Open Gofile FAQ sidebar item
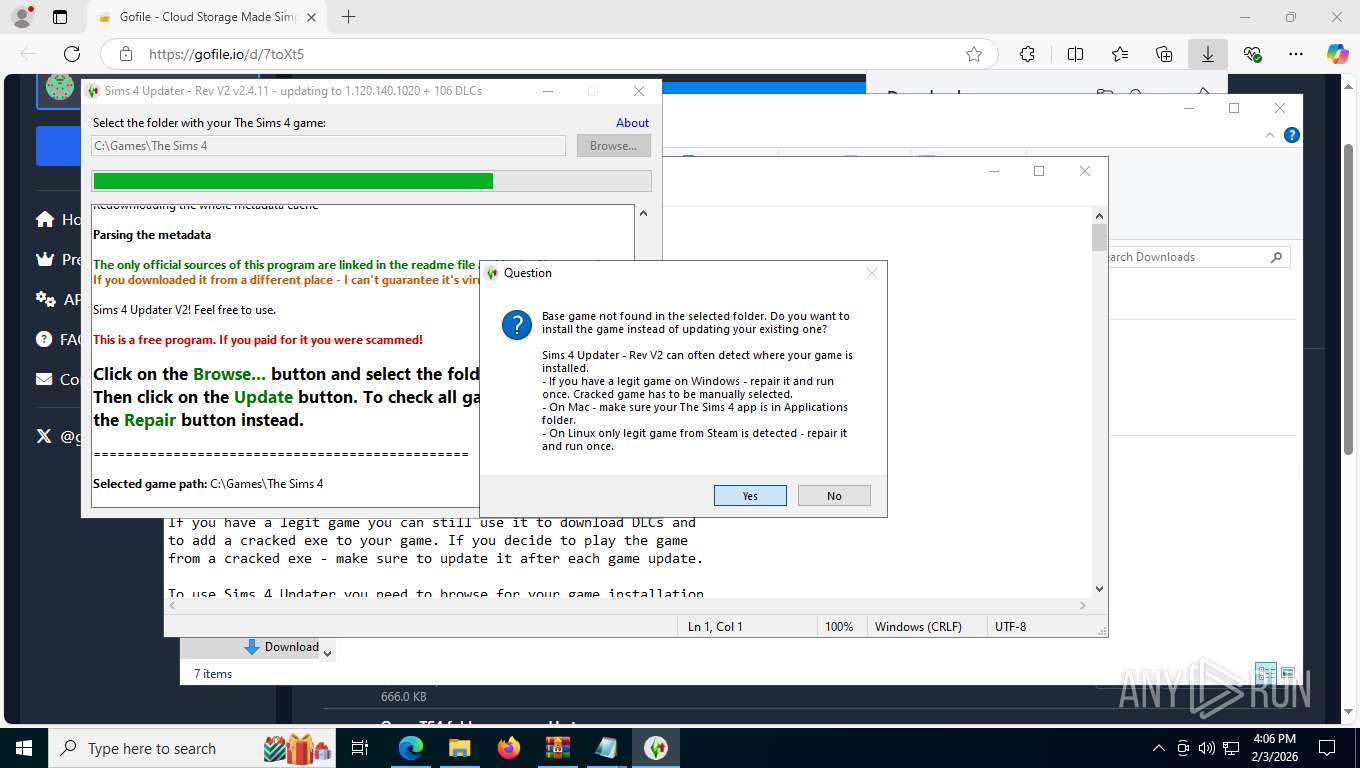The height and width of the screenshot is (768, 1360). 58,339
